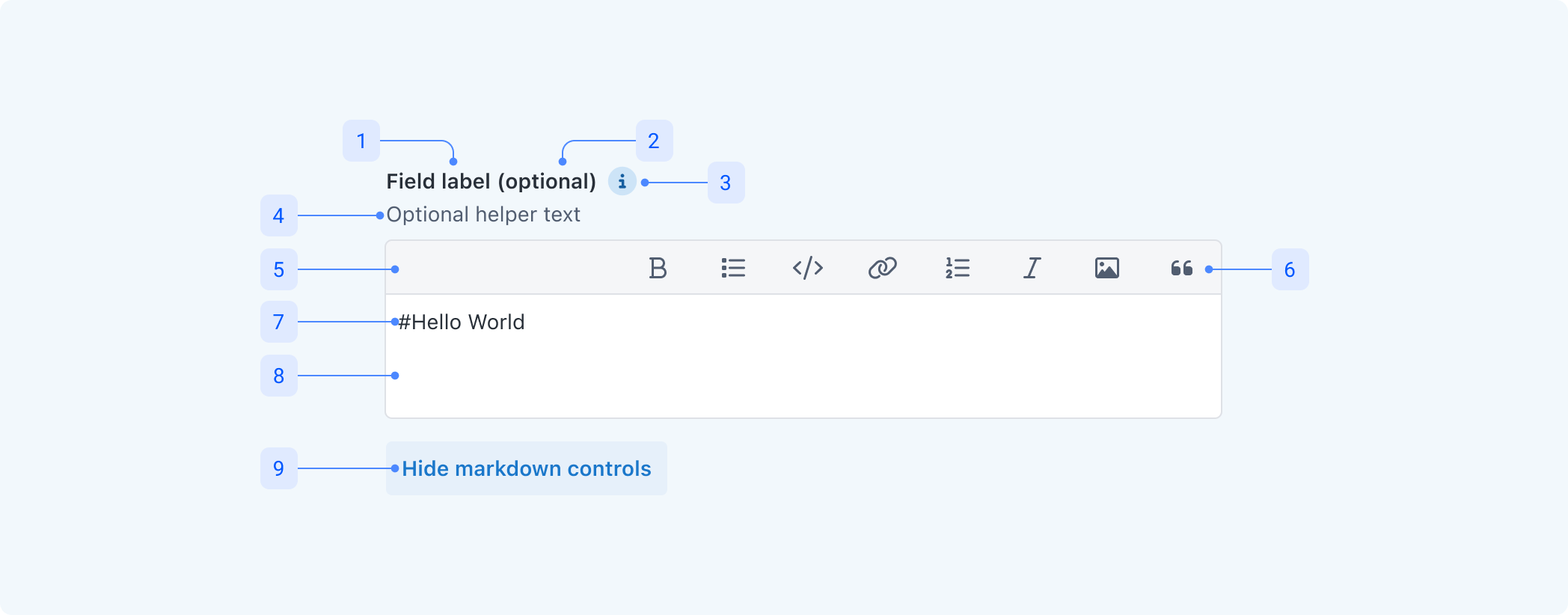Image resolution: width=1568 pixels, height=615 pixels.
Task: Click the Field label (optional) text
Action: click(491, 181)
